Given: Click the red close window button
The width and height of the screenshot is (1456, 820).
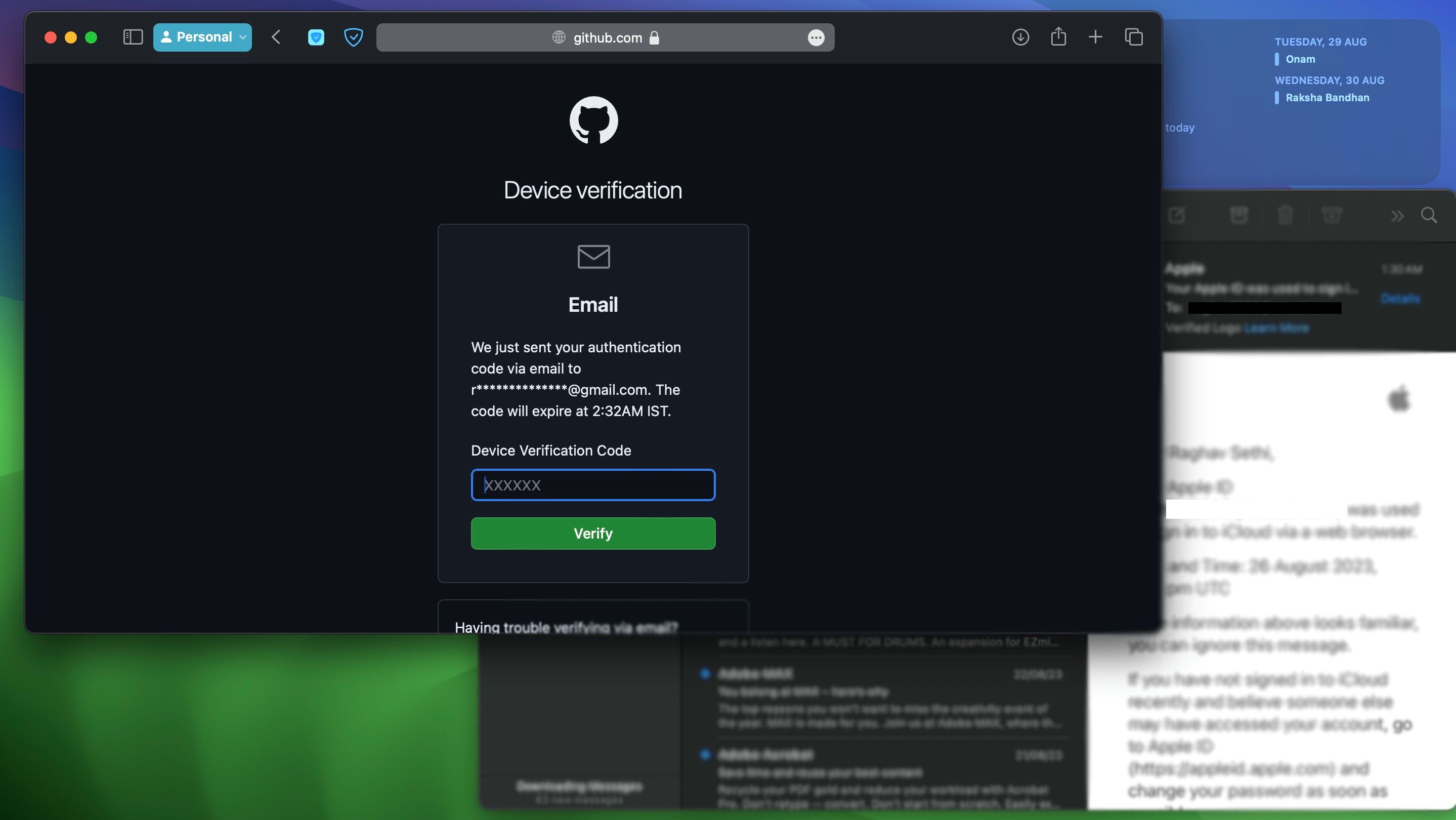Looking at the screenshot, I should point(50,37).
